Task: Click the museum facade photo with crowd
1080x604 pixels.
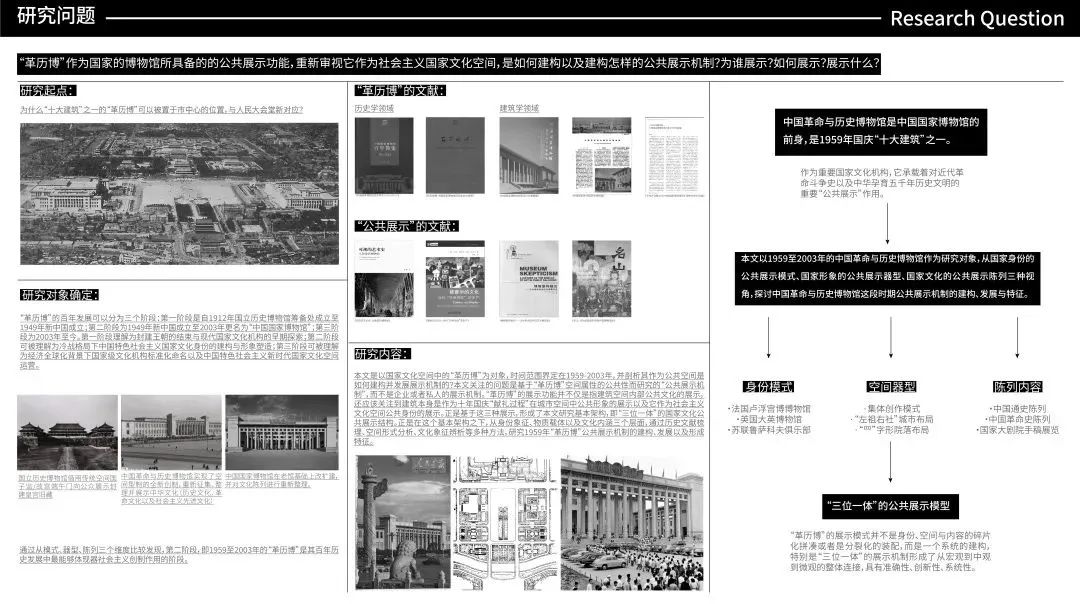Action: [x=632, y=523]
